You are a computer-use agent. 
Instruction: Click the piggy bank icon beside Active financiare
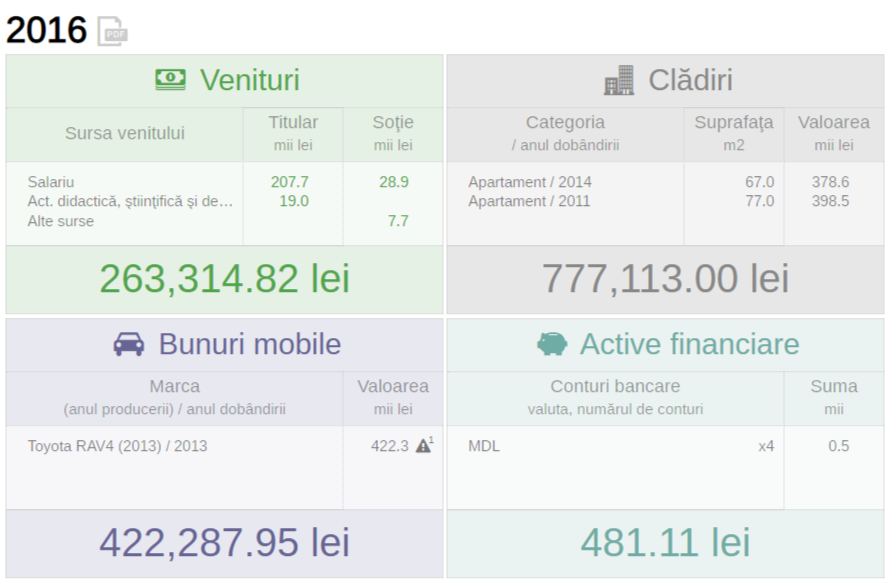click(552, 344)
